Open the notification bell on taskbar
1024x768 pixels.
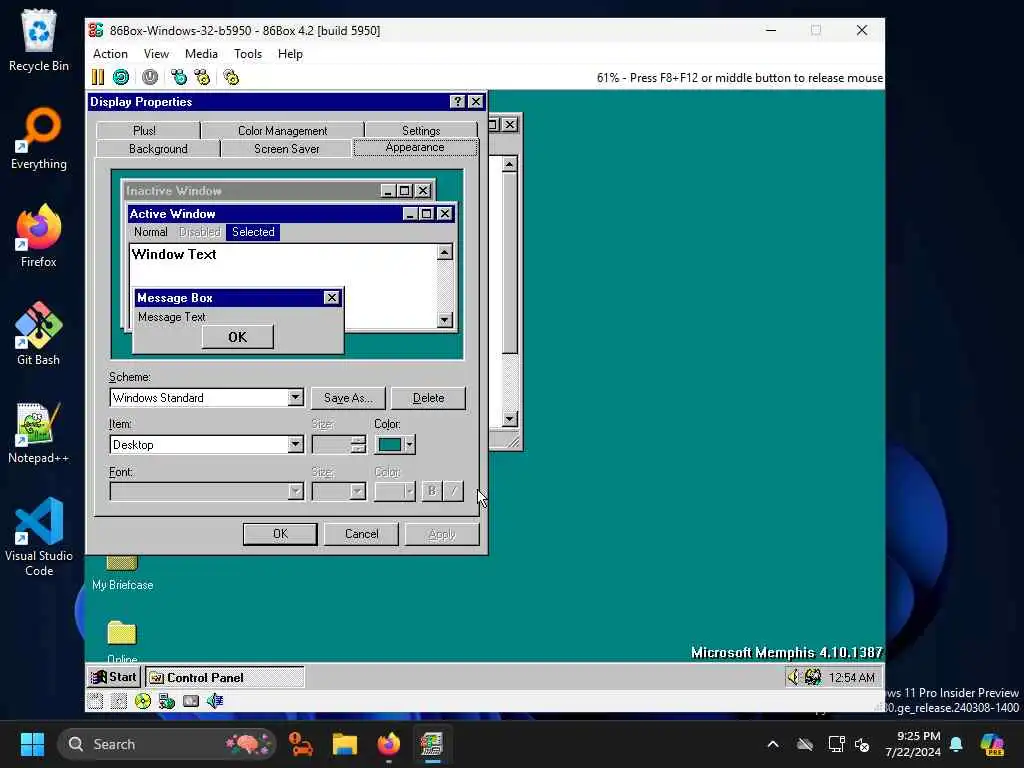(x=956, y=744)
